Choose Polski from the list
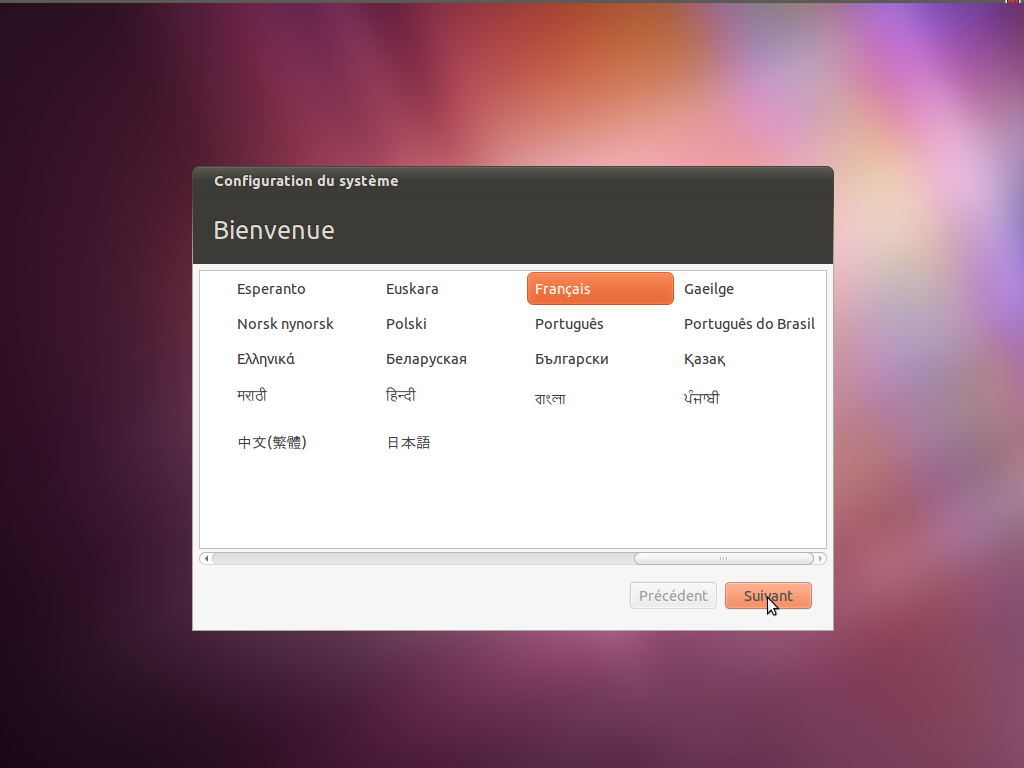 (x=406, y=324)
